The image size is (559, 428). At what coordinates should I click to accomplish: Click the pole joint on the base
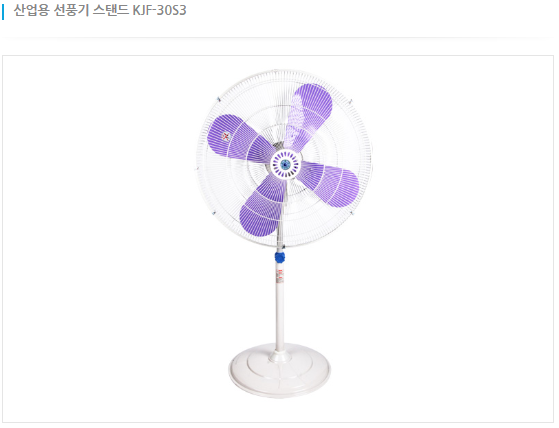point(280,356)
